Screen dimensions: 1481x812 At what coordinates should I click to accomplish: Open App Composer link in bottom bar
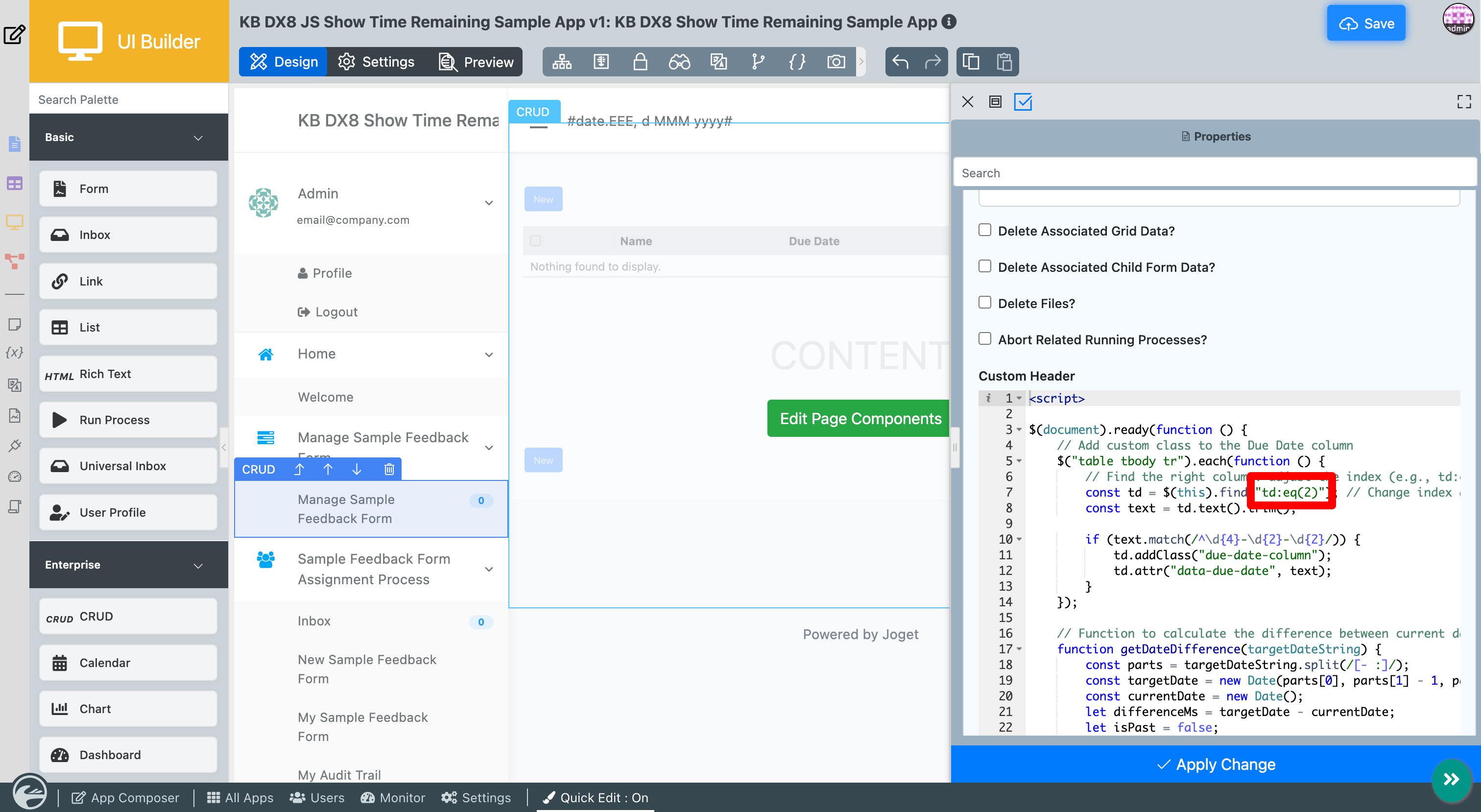125,797
